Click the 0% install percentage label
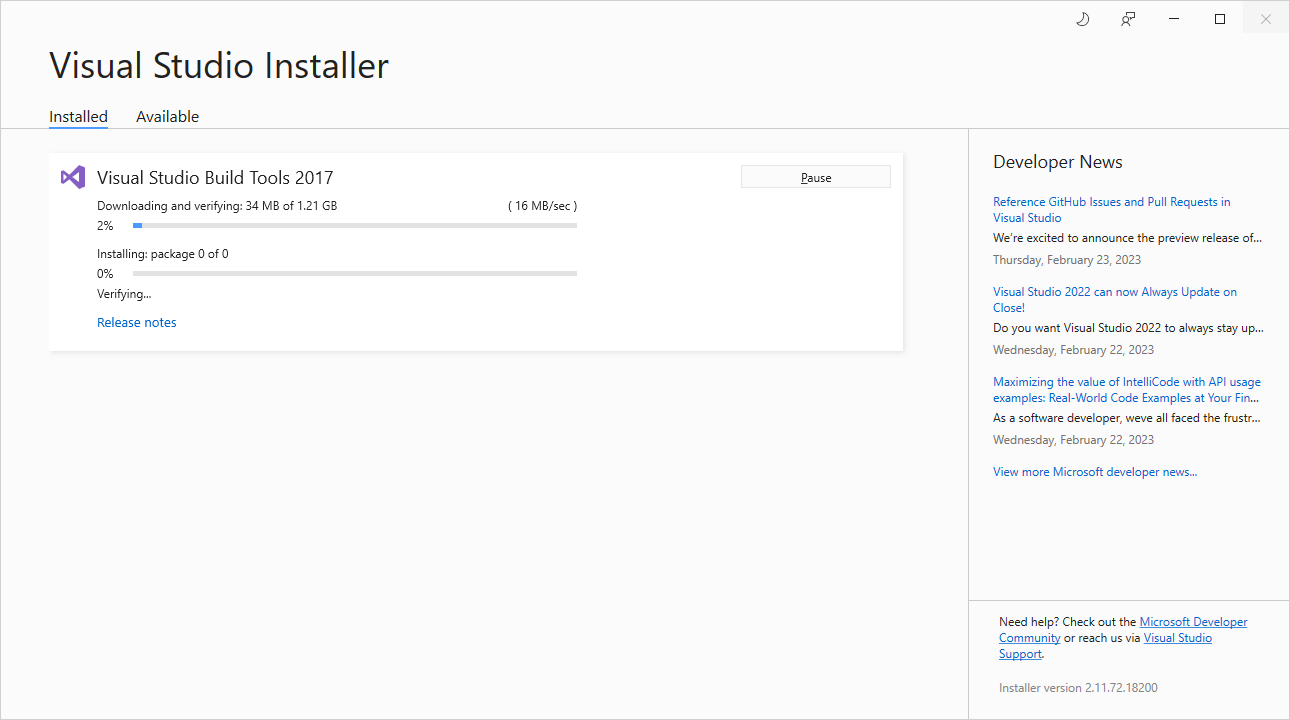This screenshot has height=720, width=1290. pos(105,274)
